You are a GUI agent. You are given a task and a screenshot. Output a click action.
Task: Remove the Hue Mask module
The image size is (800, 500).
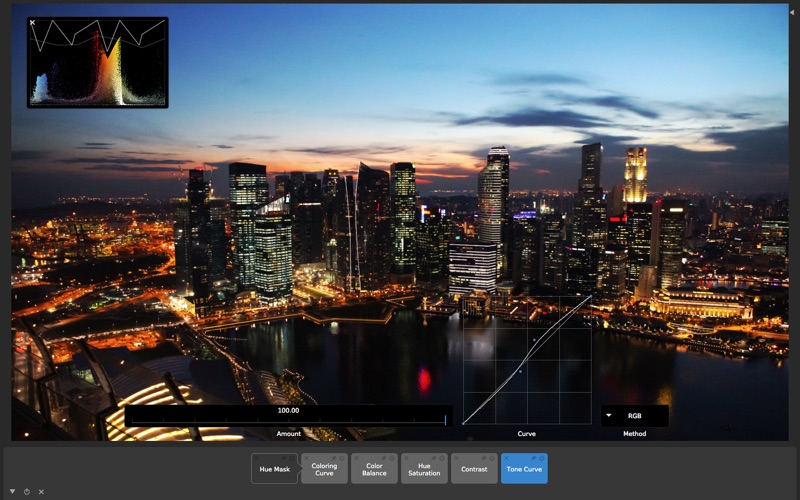click(x=257, y=458)
